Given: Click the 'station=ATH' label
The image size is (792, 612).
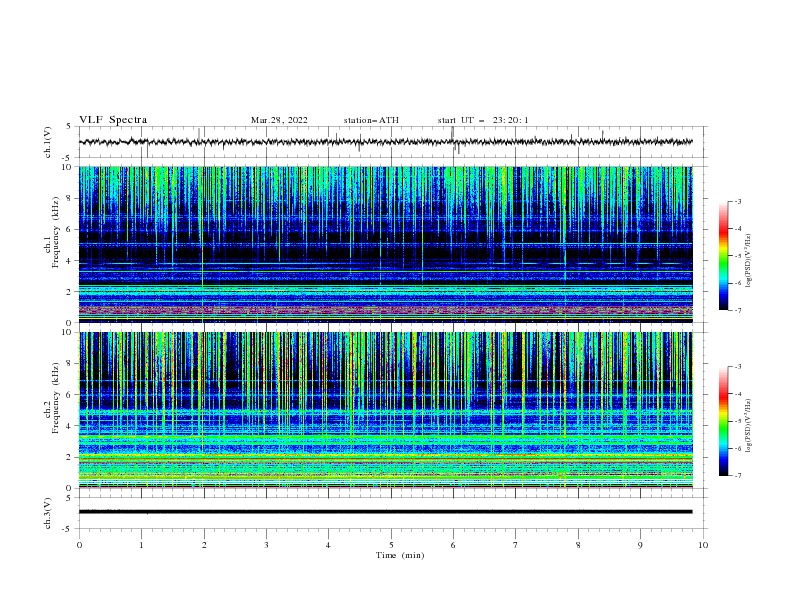Looking at the screenshot, I should pos(371,120).
